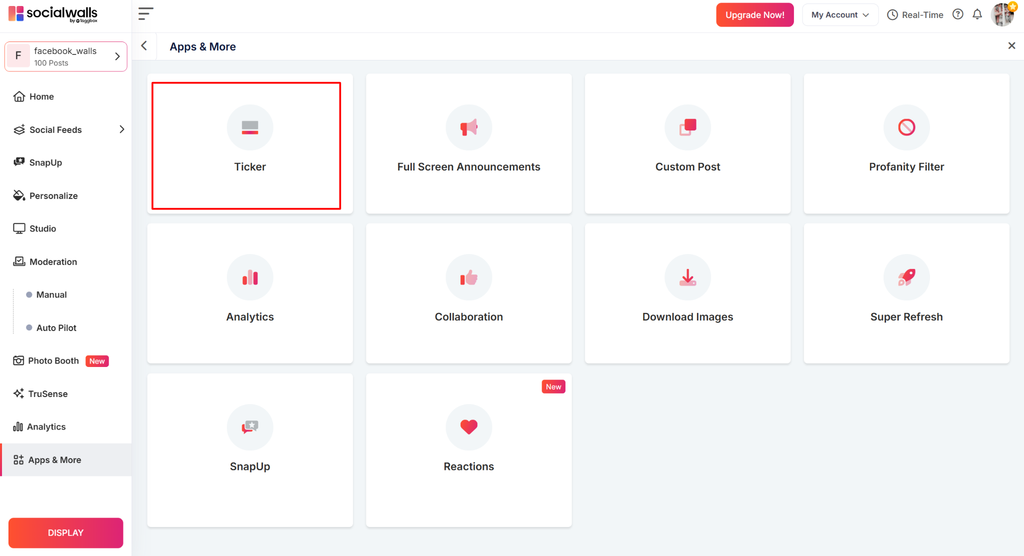The height and width of the screenshot is (556, 1024).
Task: Open the Ticker app card icon
Action: pyautogui.click(x=250, y=127)
